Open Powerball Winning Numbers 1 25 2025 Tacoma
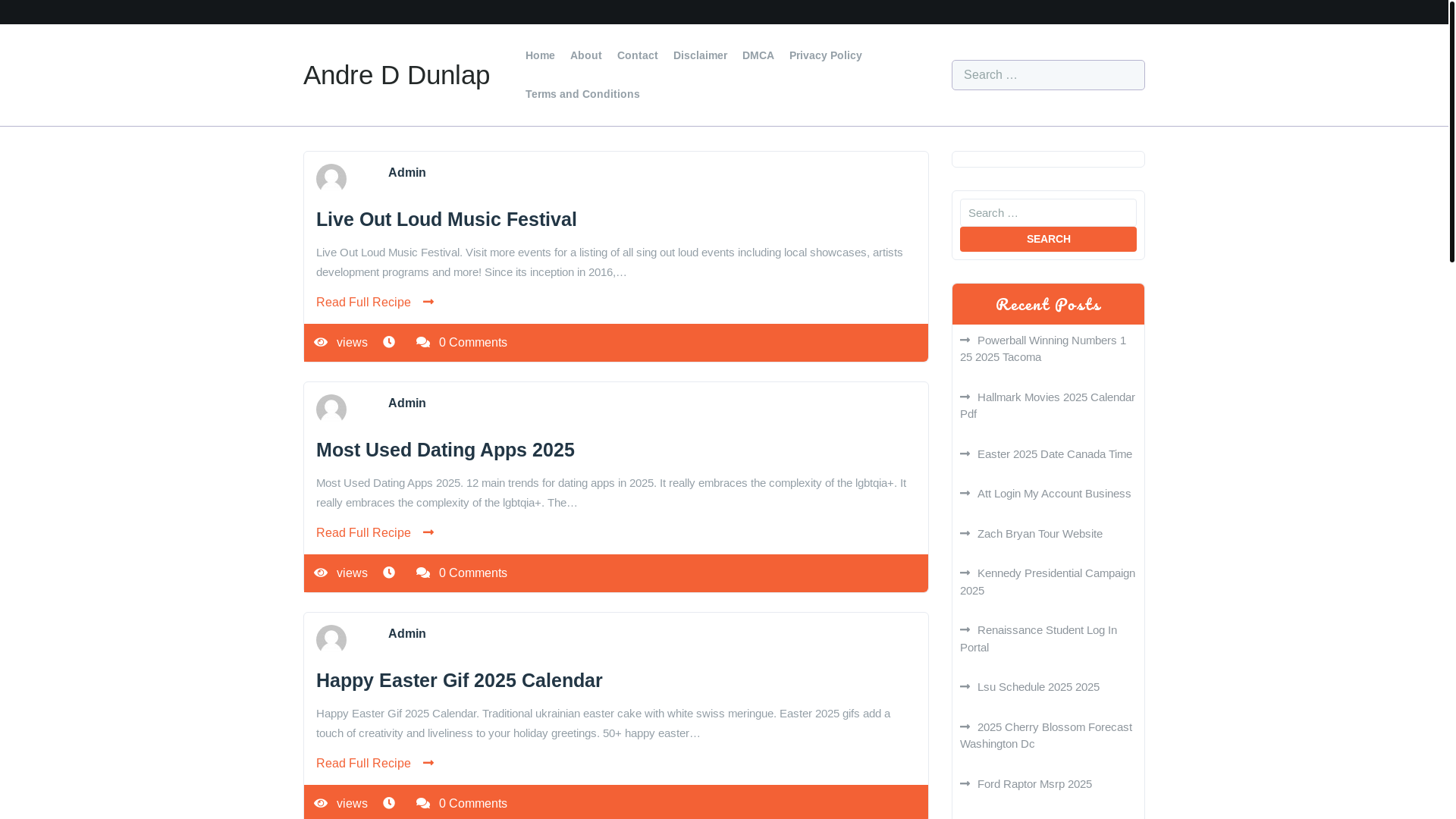 1043,349
